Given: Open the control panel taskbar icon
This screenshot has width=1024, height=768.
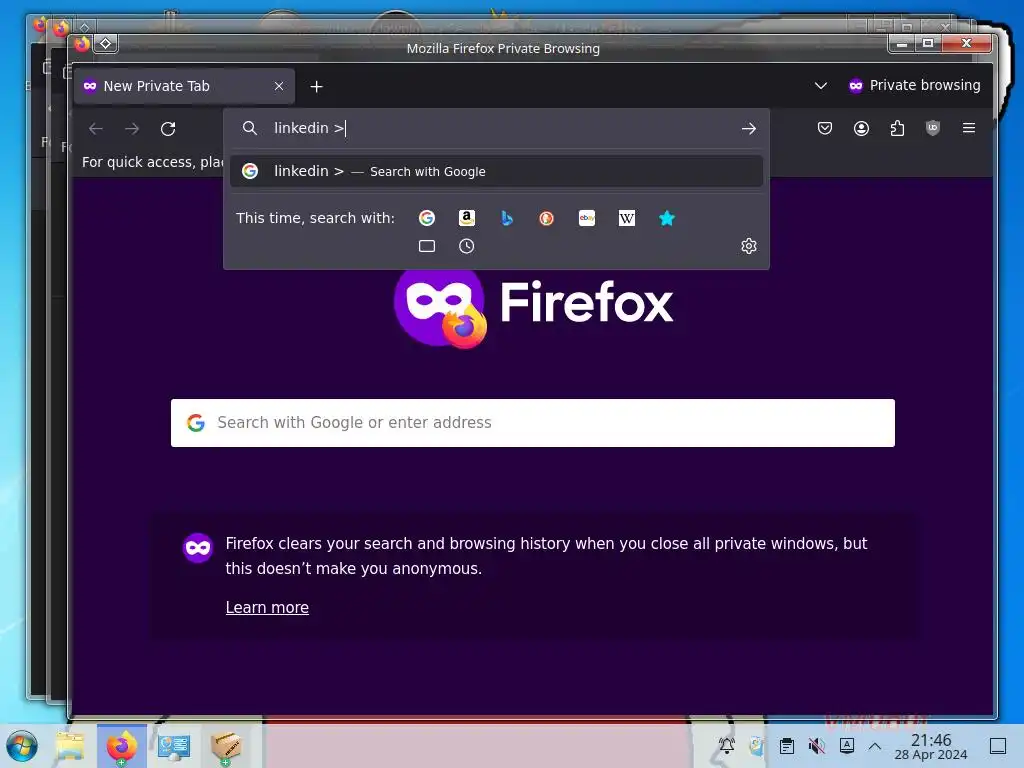Looking at the screenshot, I should point(174,746).
